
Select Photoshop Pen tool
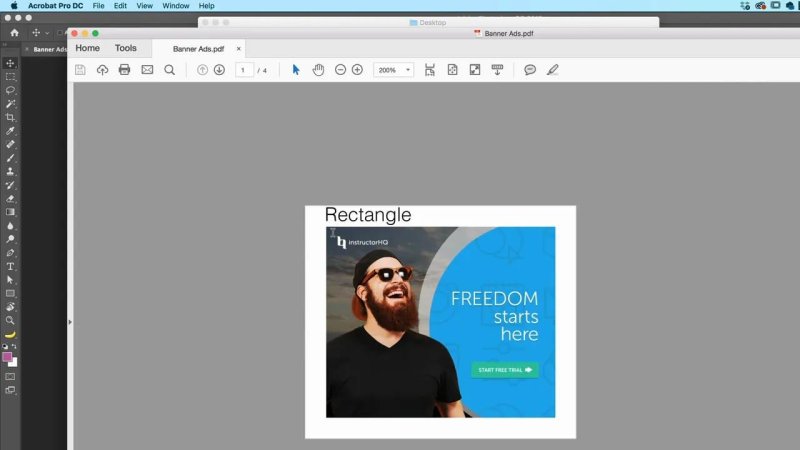[10, 253]
